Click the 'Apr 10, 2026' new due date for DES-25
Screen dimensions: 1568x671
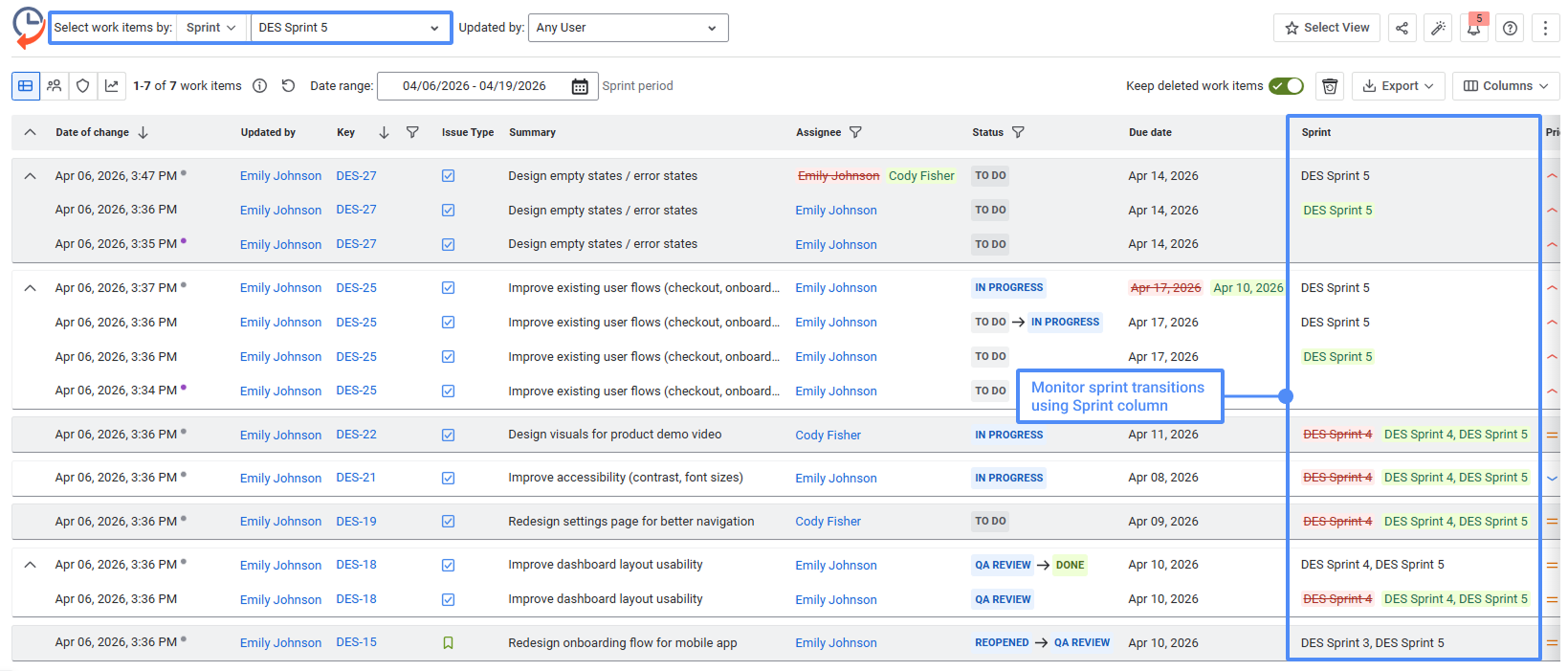[x=1248, y=288]
